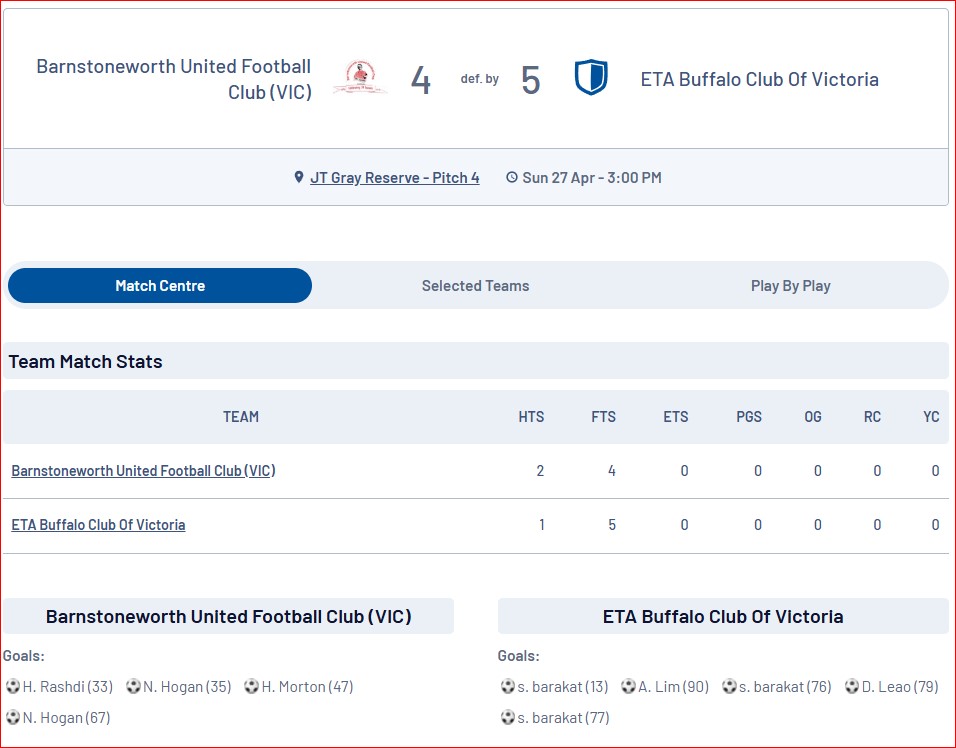Click the YC column header
This screenshot has height=748, width=956.
[x=931, y=417]
